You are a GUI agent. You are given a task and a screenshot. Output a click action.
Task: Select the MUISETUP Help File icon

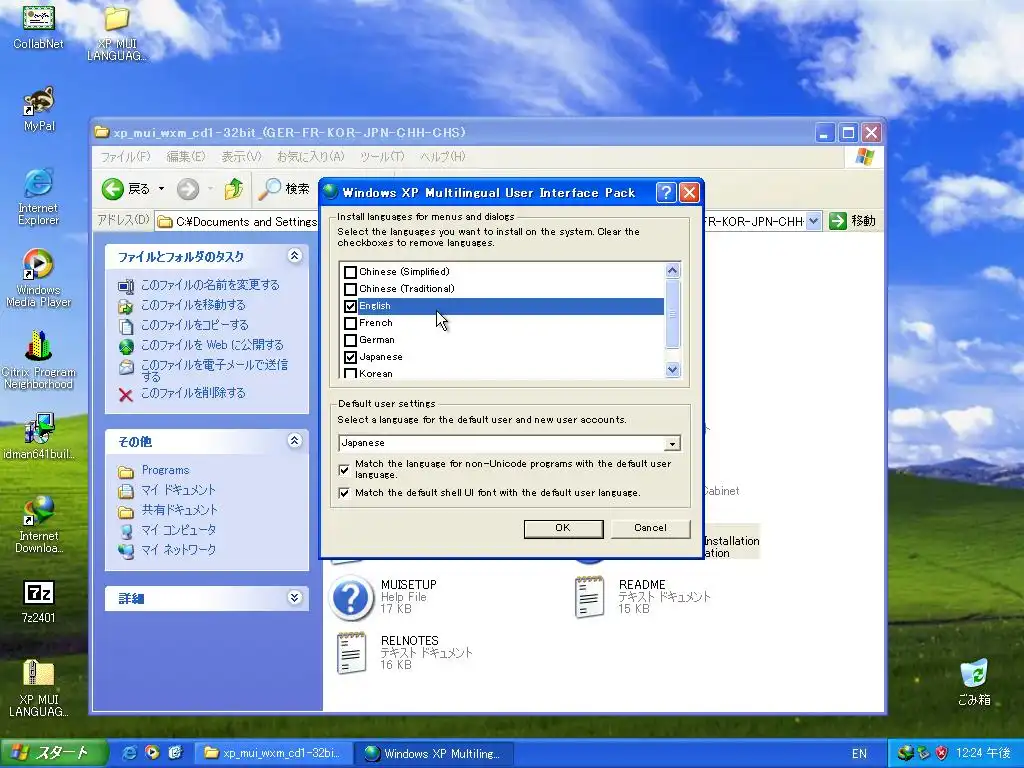351,596
